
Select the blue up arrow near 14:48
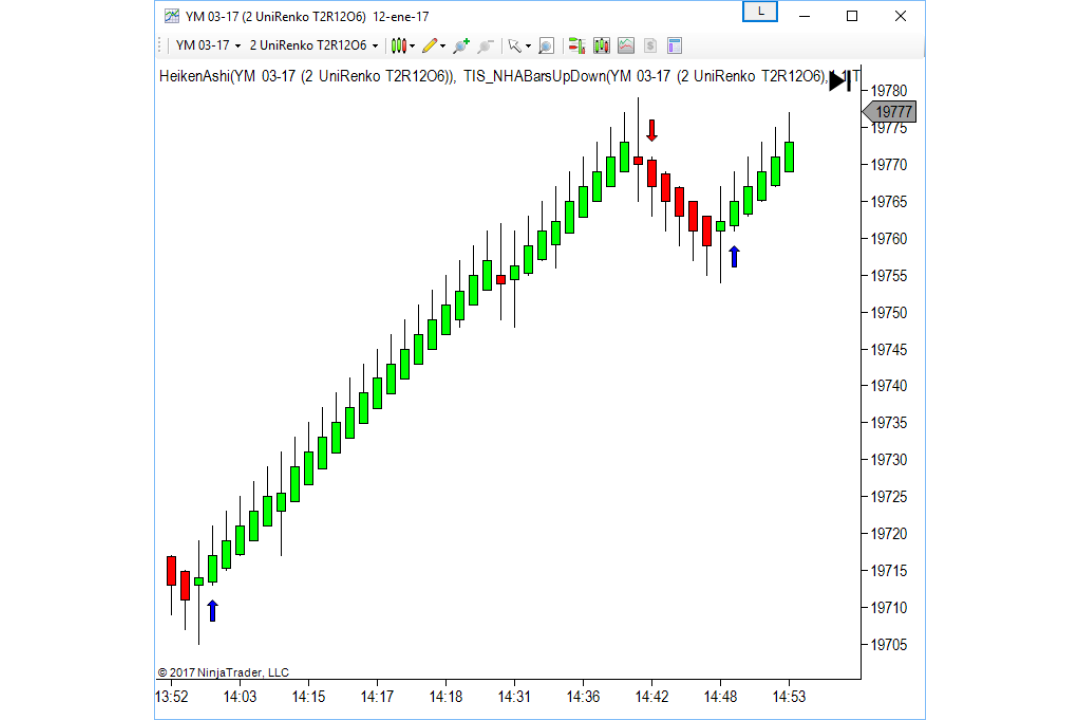coord(734,256)
